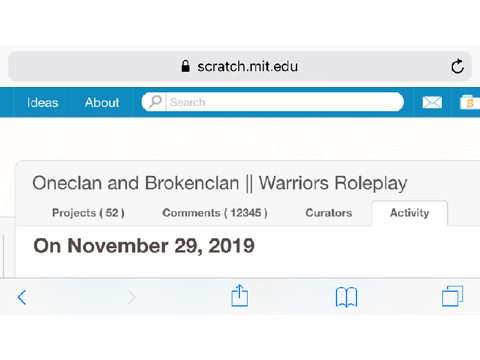
Task: Switch to the Projects (52) tab
Action: [x=88, y=213]
